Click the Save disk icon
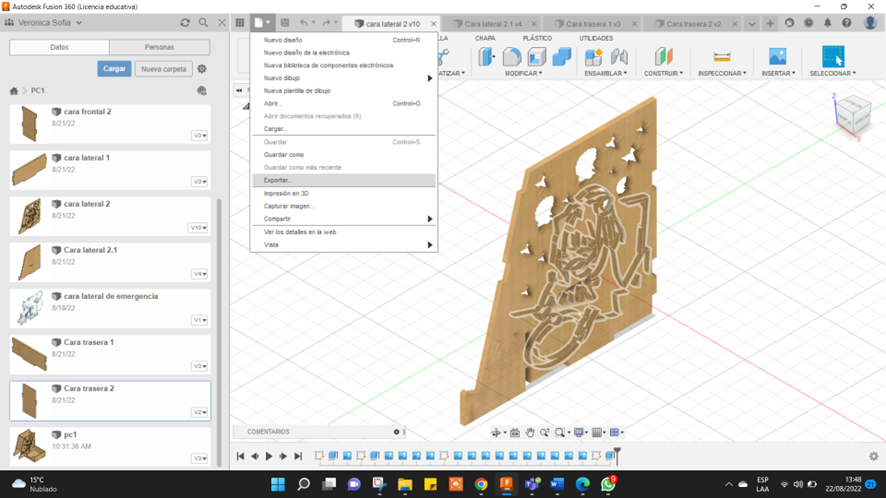This screenshot has width=886, height=498. [x=285, y=23]
